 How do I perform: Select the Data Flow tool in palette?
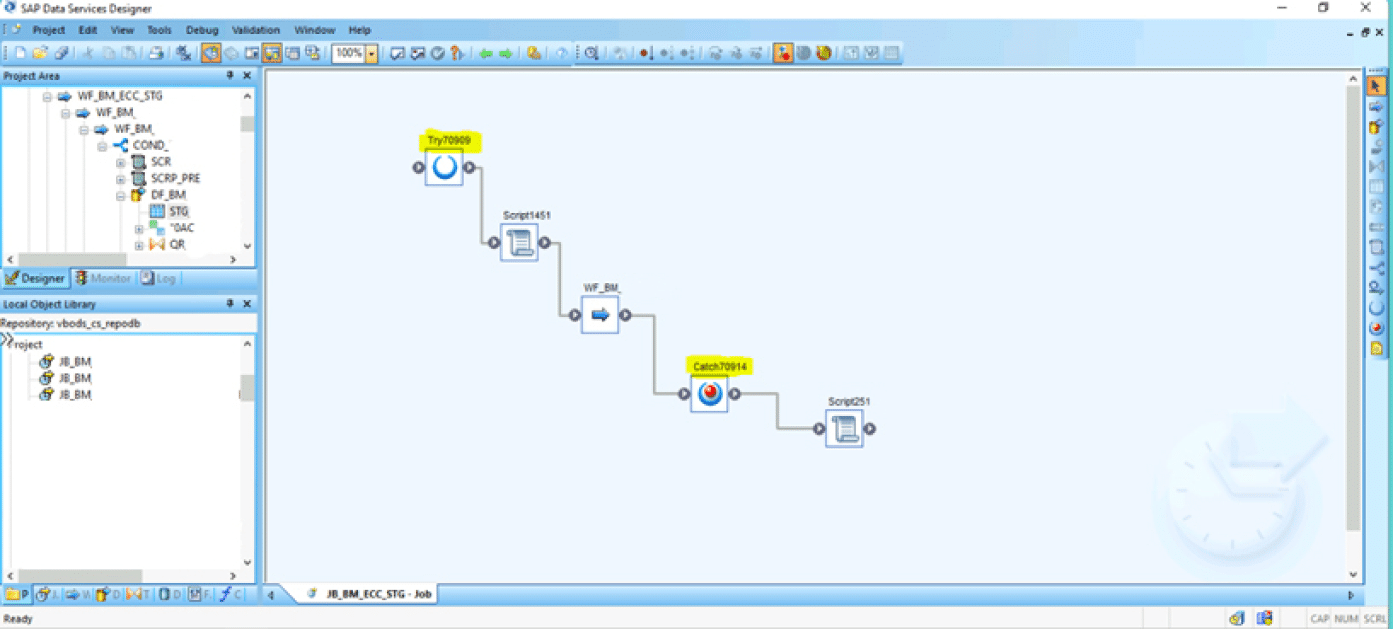pyautogui.click(x=1376, y=127)
